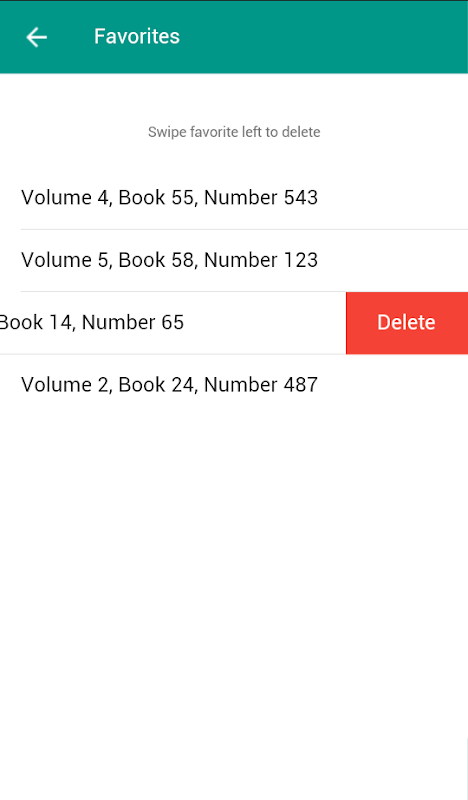
Task: Tap the swipe-to-delete hint text
Action: (x=234, y=132)
